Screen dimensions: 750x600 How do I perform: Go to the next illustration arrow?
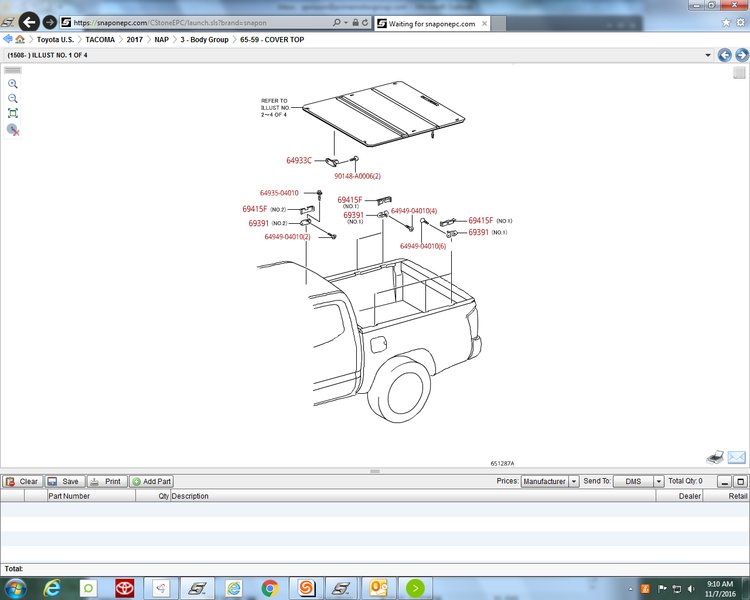tap(741, 55)
